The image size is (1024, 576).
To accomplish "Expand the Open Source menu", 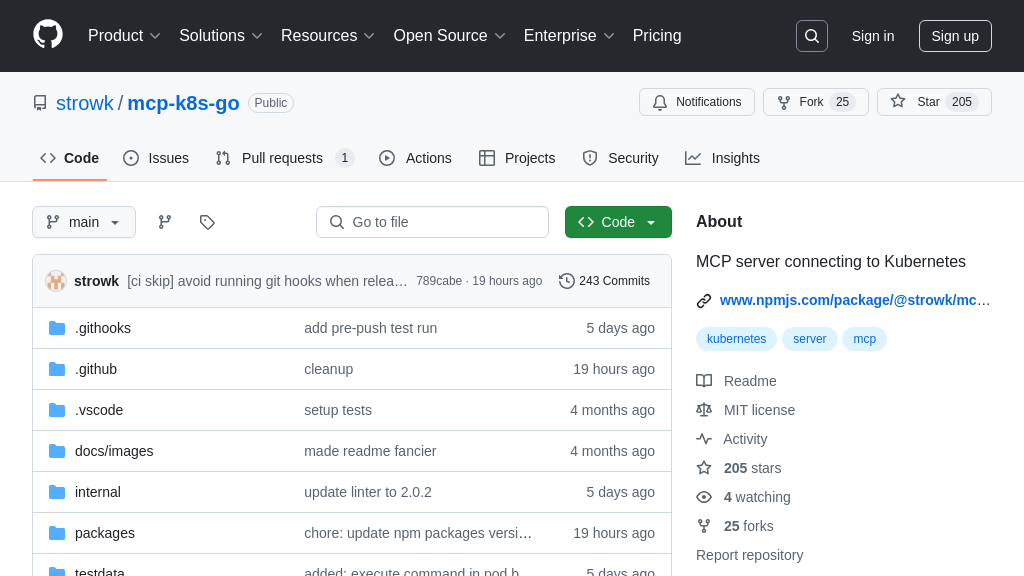I will [449, 36].
